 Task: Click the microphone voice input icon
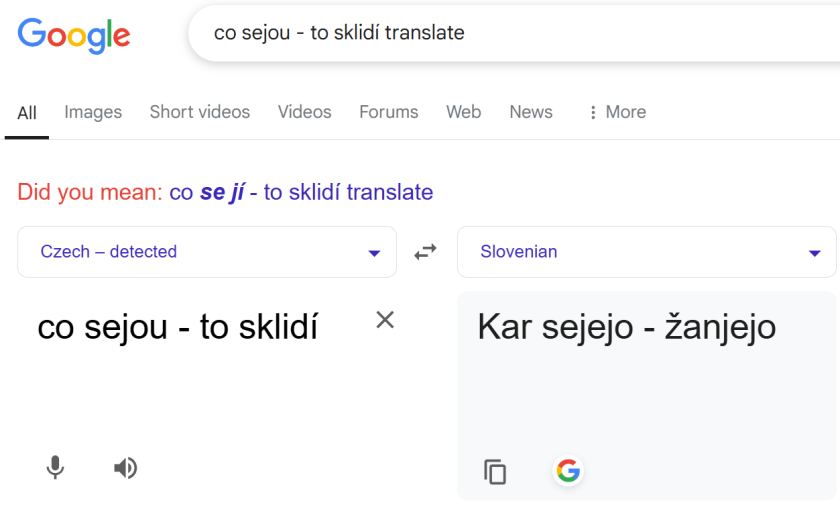click(x=56, y=467)
